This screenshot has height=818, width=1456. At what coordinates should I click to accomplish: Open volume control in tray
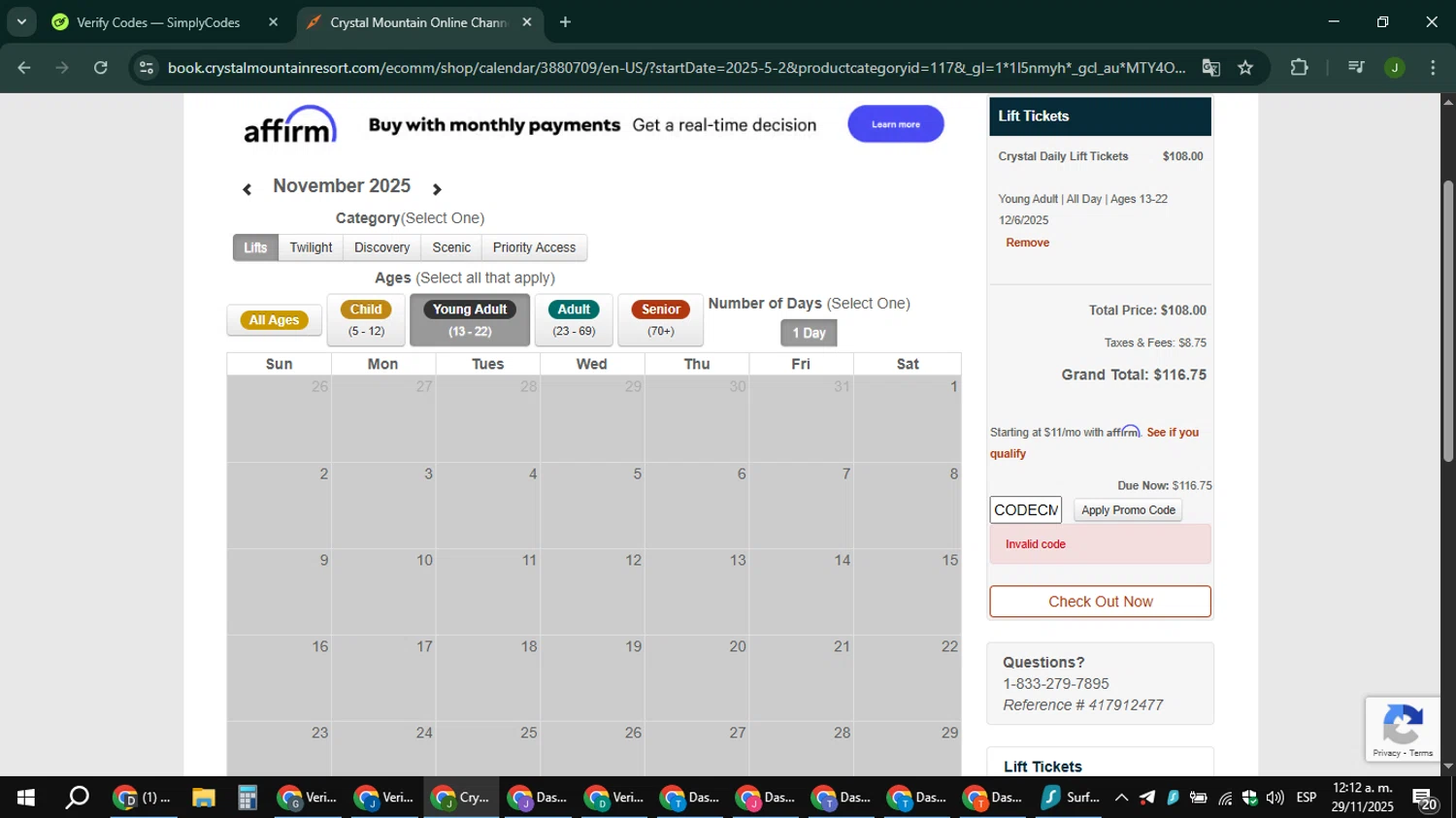tap(1274, 798)
